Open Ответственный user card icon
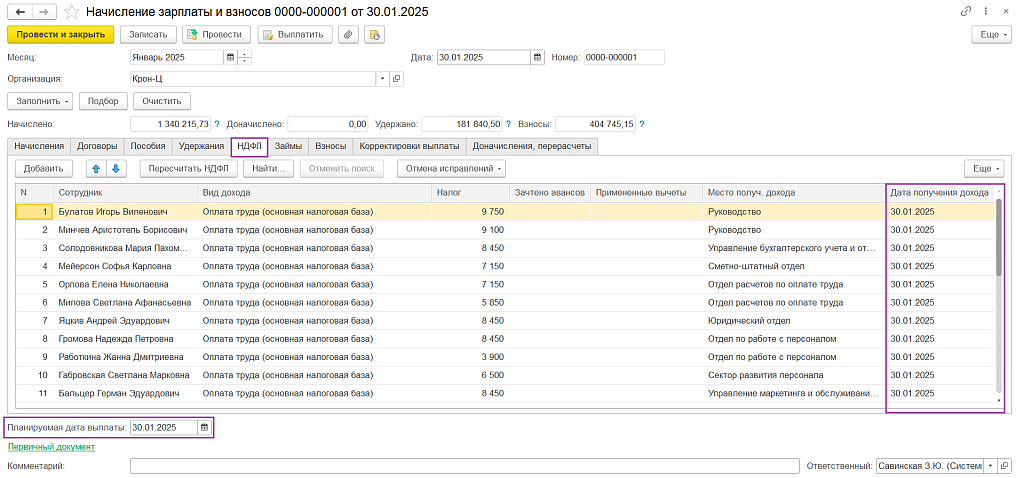The width and height of the screenshot is (1024, 478). pos(1002,466)
